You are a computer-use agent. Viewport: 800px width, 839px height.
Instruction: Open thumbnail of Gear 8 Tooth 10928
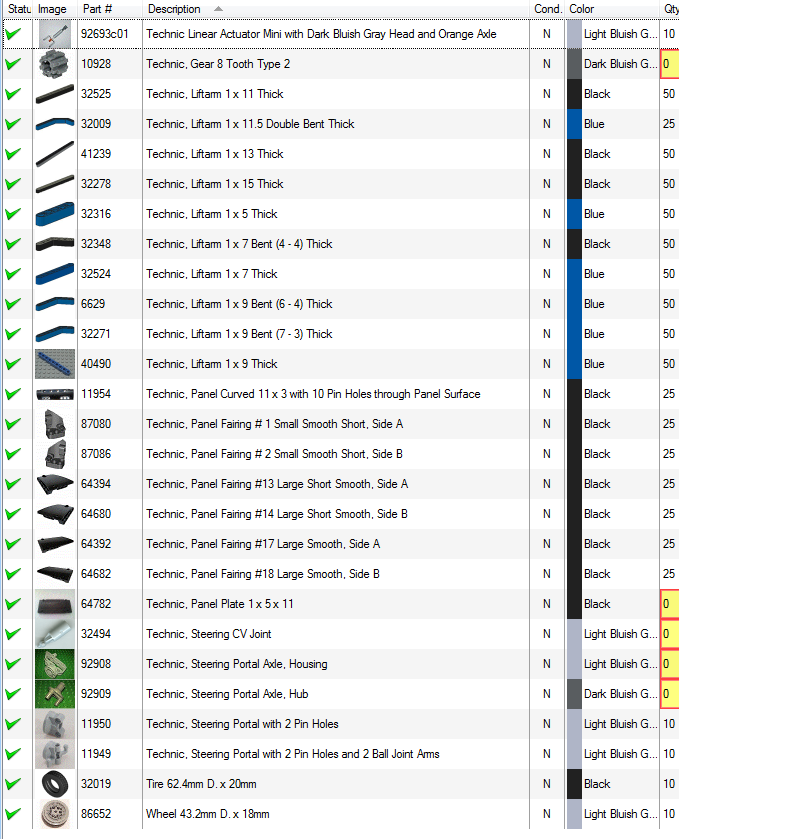(x=55, y=64)
